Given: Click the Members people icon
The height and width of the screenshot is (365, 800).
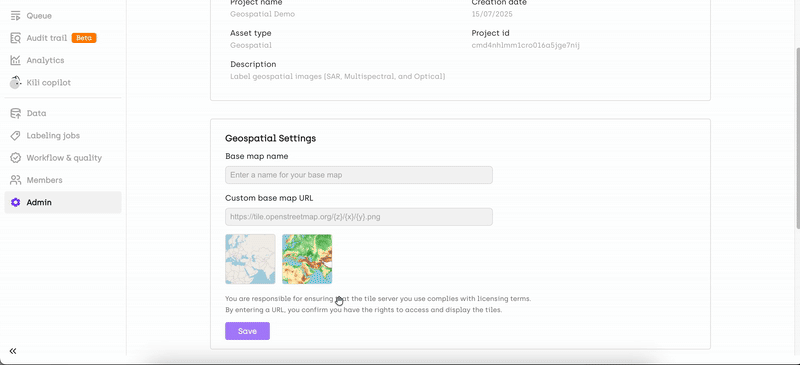Looking at the screenshot, I should coord(15,180).
